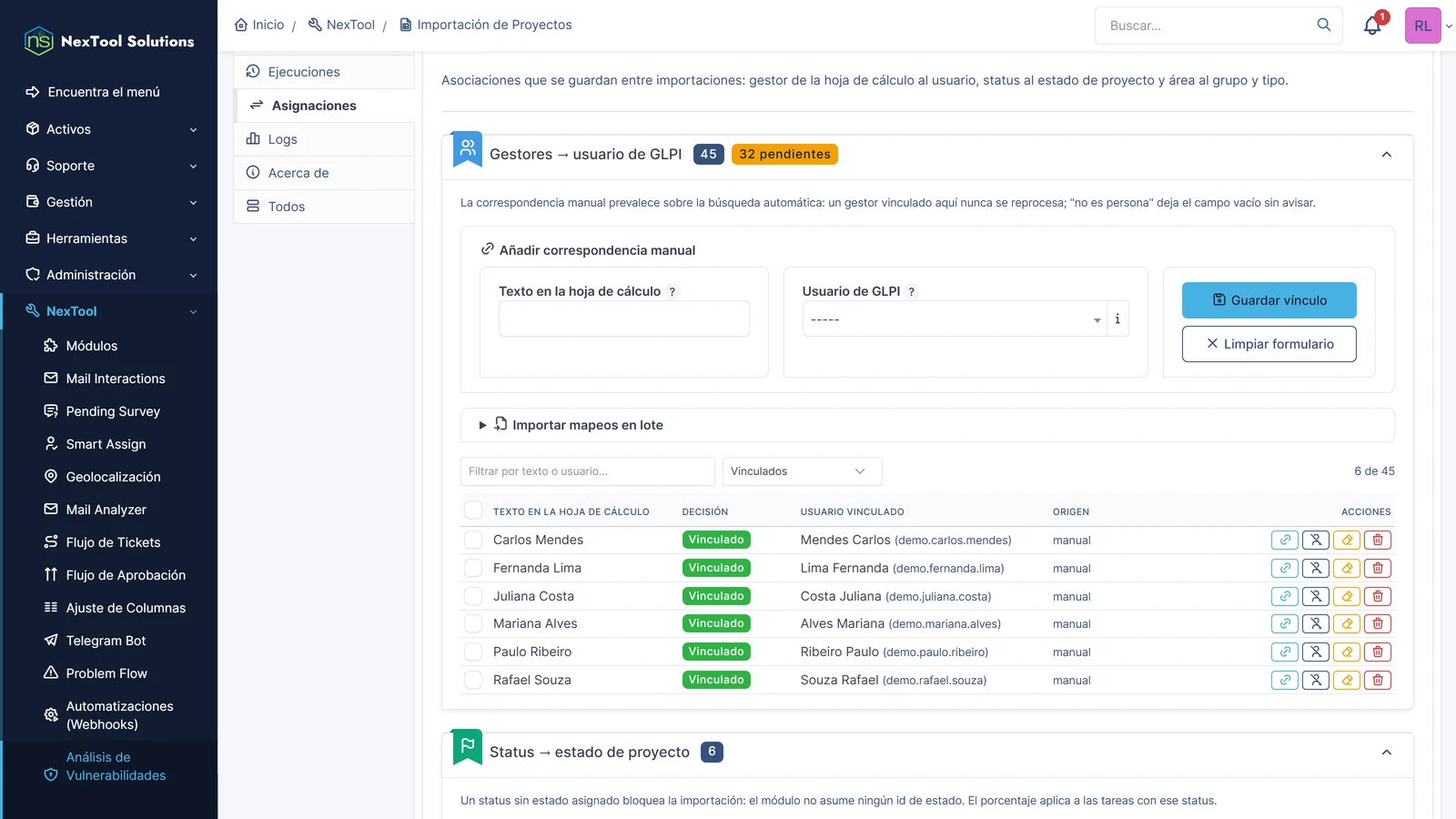The height and width of the screenshot is (819, 1456).
Task: Click the Gestores section users icon
Action: pos(468,147)
